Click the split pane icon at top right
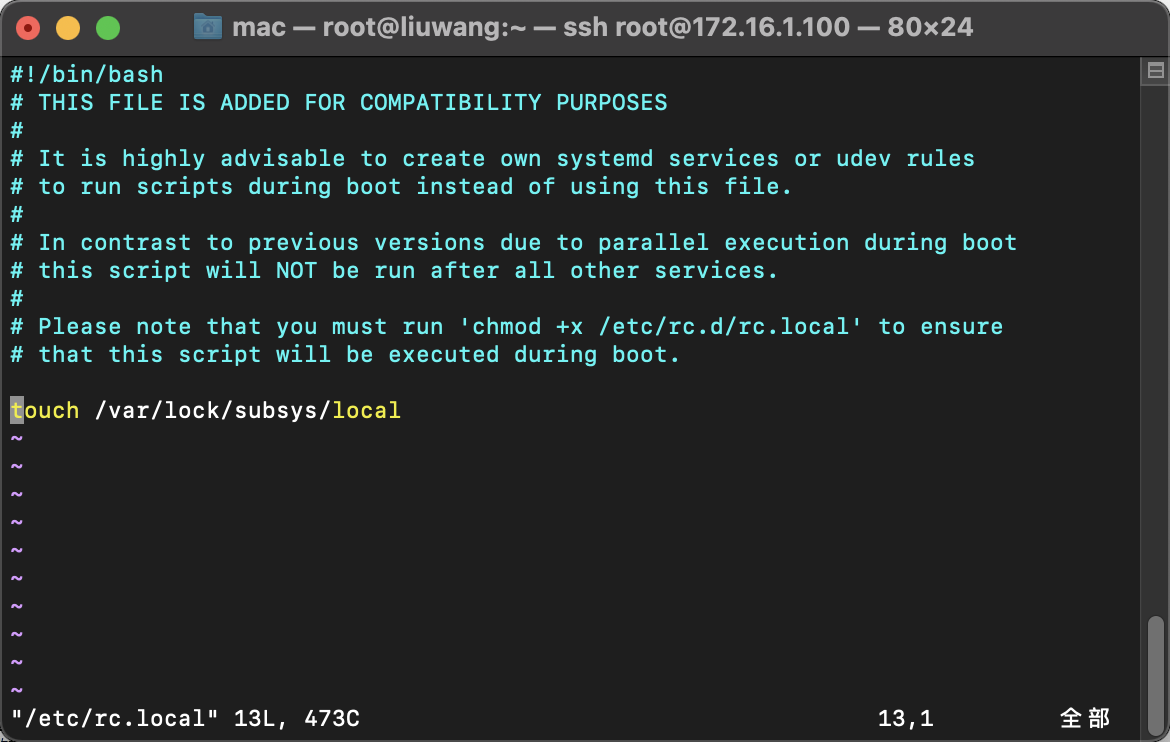1170x742 pixels. click(x=1155, y=72)
